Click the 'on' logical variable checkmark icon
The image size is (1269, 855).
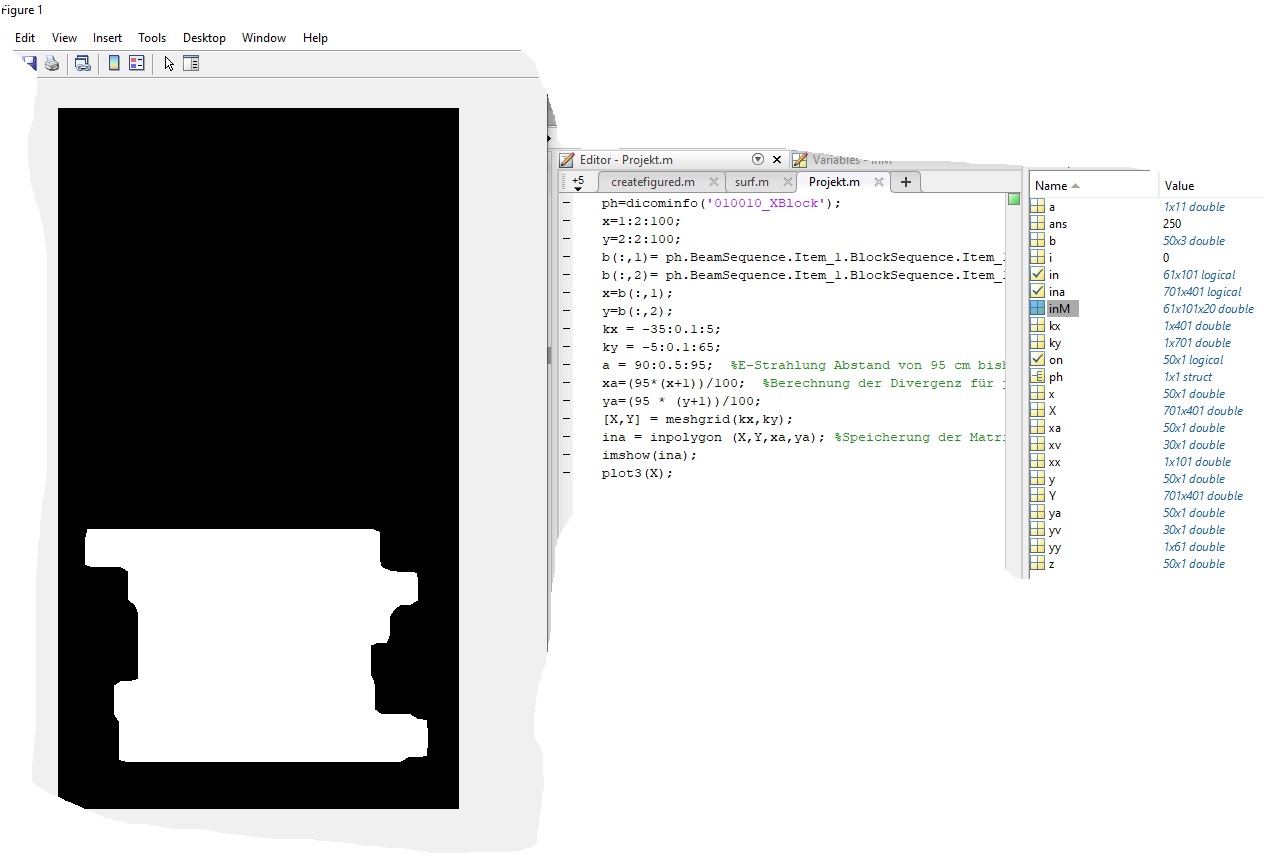coord(1037,360)
